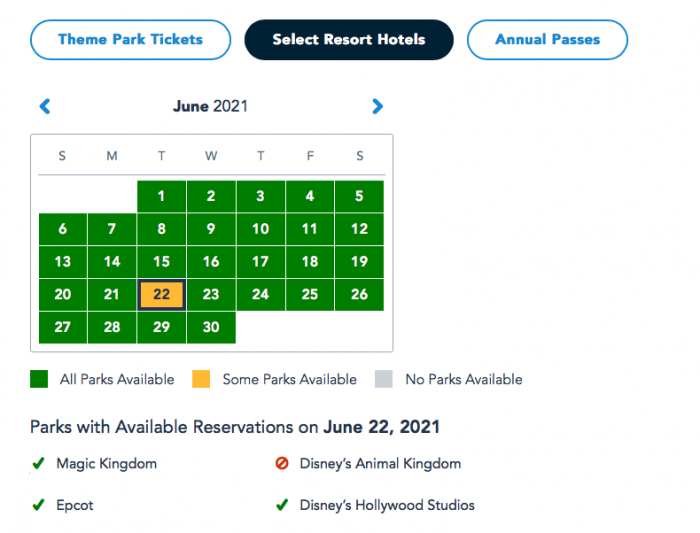
Task: Click Disney's Animal Kingdom park name
Action: click(x=380, y=464)
